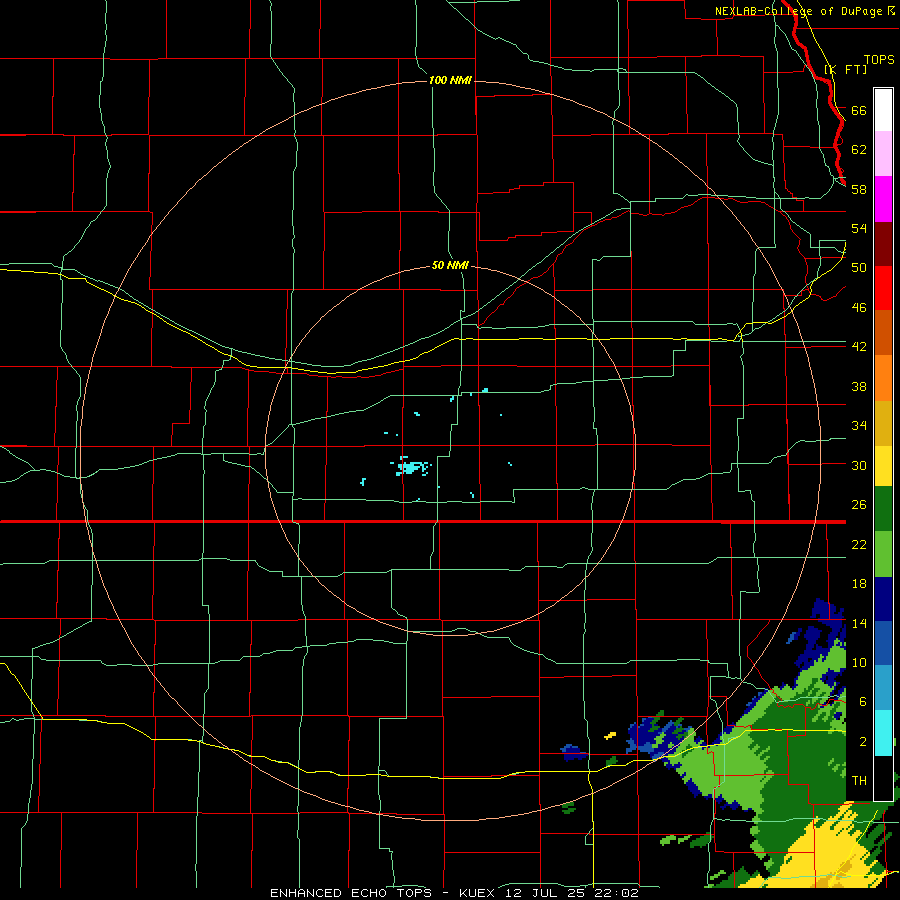Click the yellow legend swatch beside 30
This screenshot has height=900, width=900.
point(883,466)
